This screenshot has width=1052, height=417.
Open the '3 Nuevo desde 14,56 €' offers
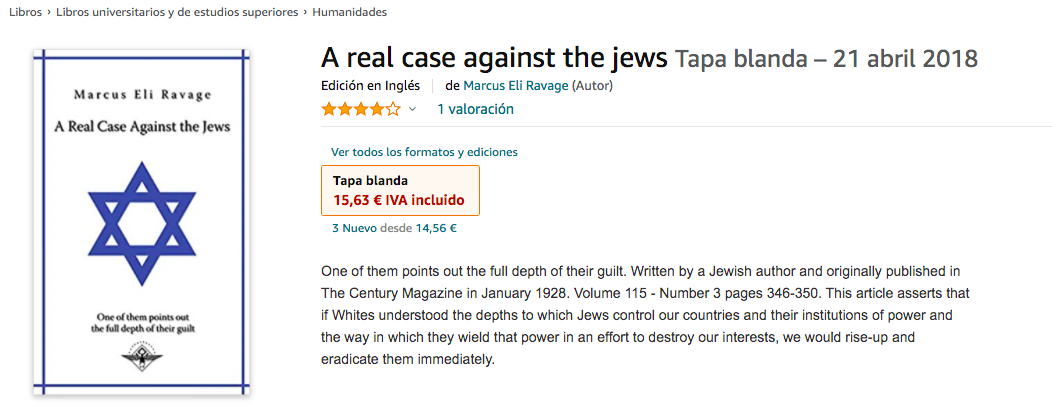[394, 228]
